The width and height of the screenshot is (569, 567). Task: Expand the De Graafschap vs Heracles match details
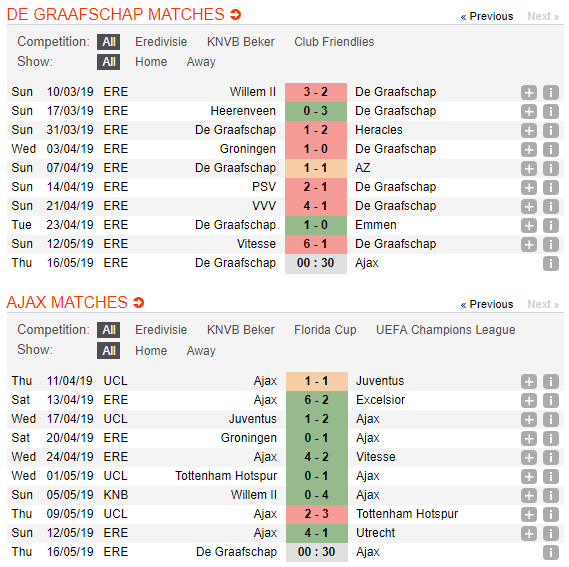[x=529, y=130]
